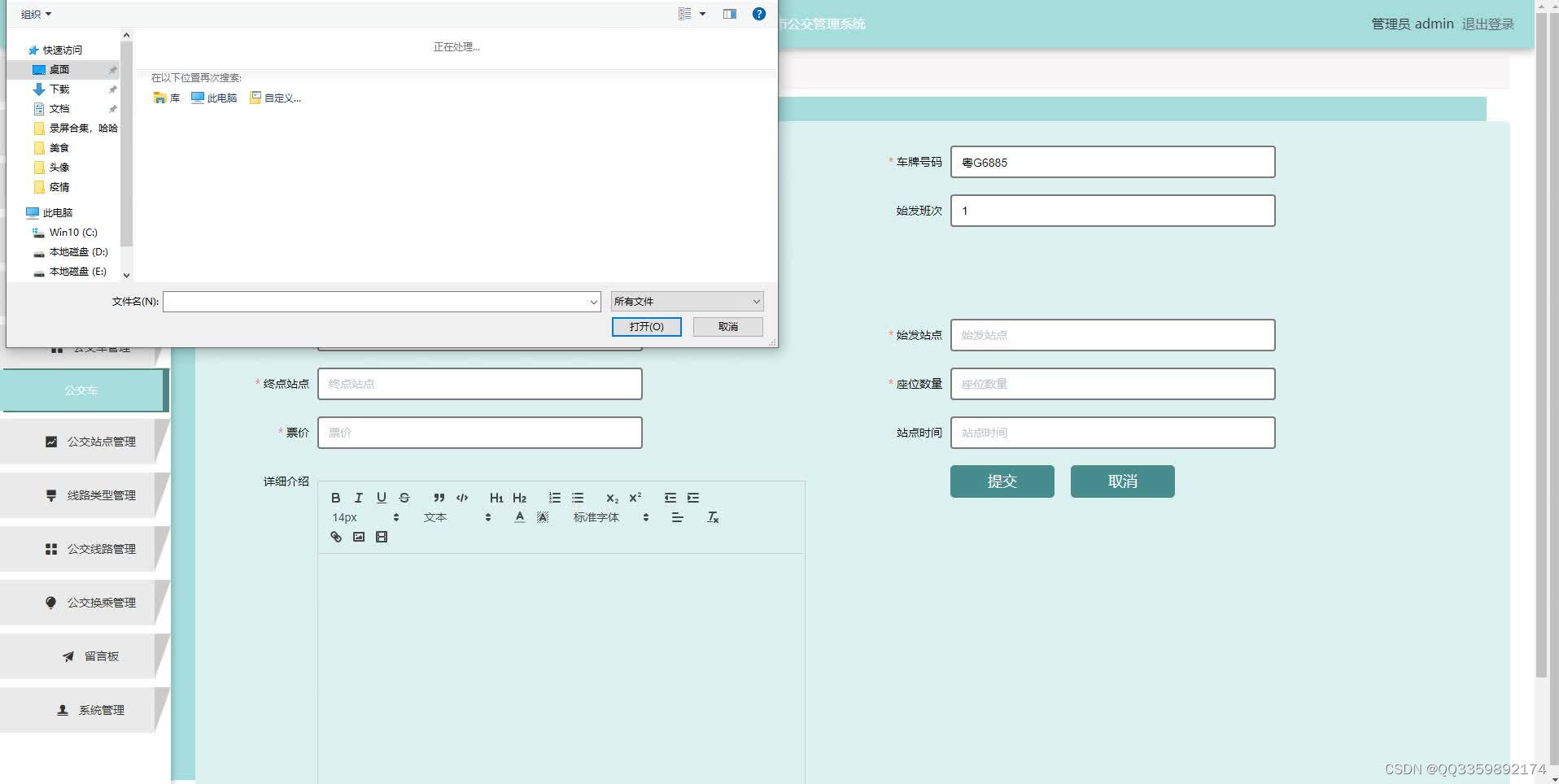Toggle underline formatting in editor
1559x784 pixels.
381,498
